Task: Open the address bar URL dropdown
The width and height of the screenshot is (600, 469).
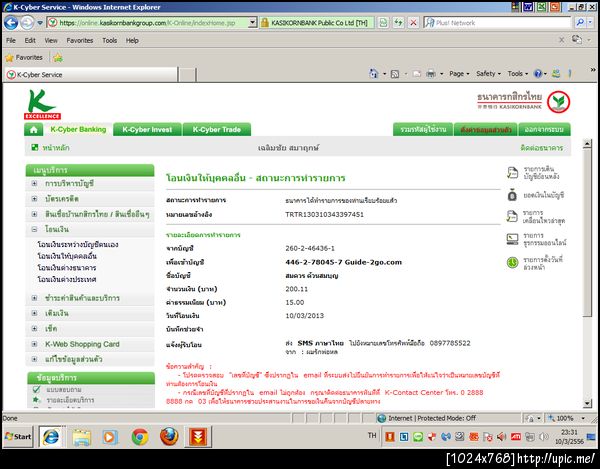Action: tap(252, 23)
